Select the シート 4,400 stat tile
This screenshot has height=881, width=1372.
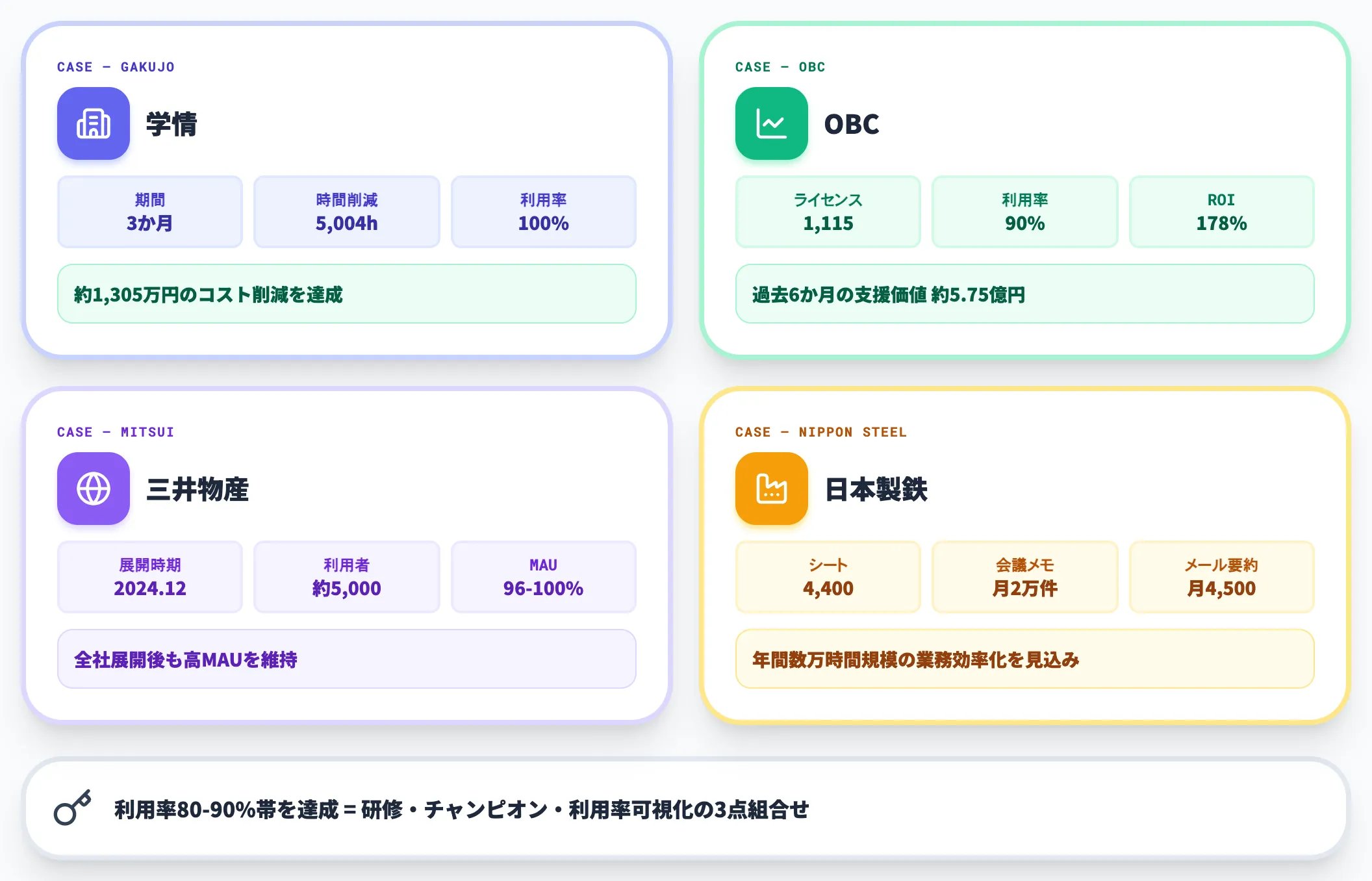(x=828, y=577)
